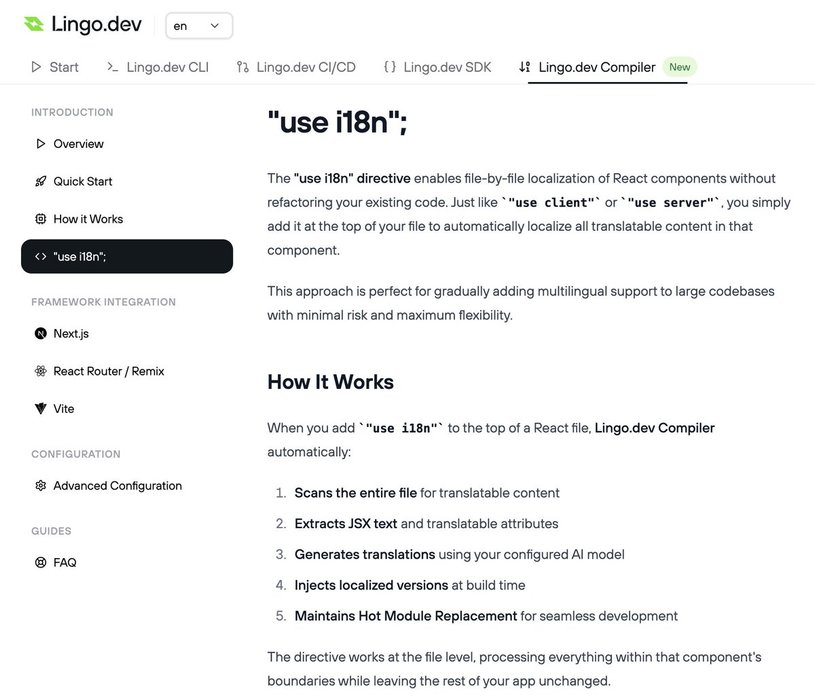Click the React atom icon in sidebar

click(x=41, y=371)
